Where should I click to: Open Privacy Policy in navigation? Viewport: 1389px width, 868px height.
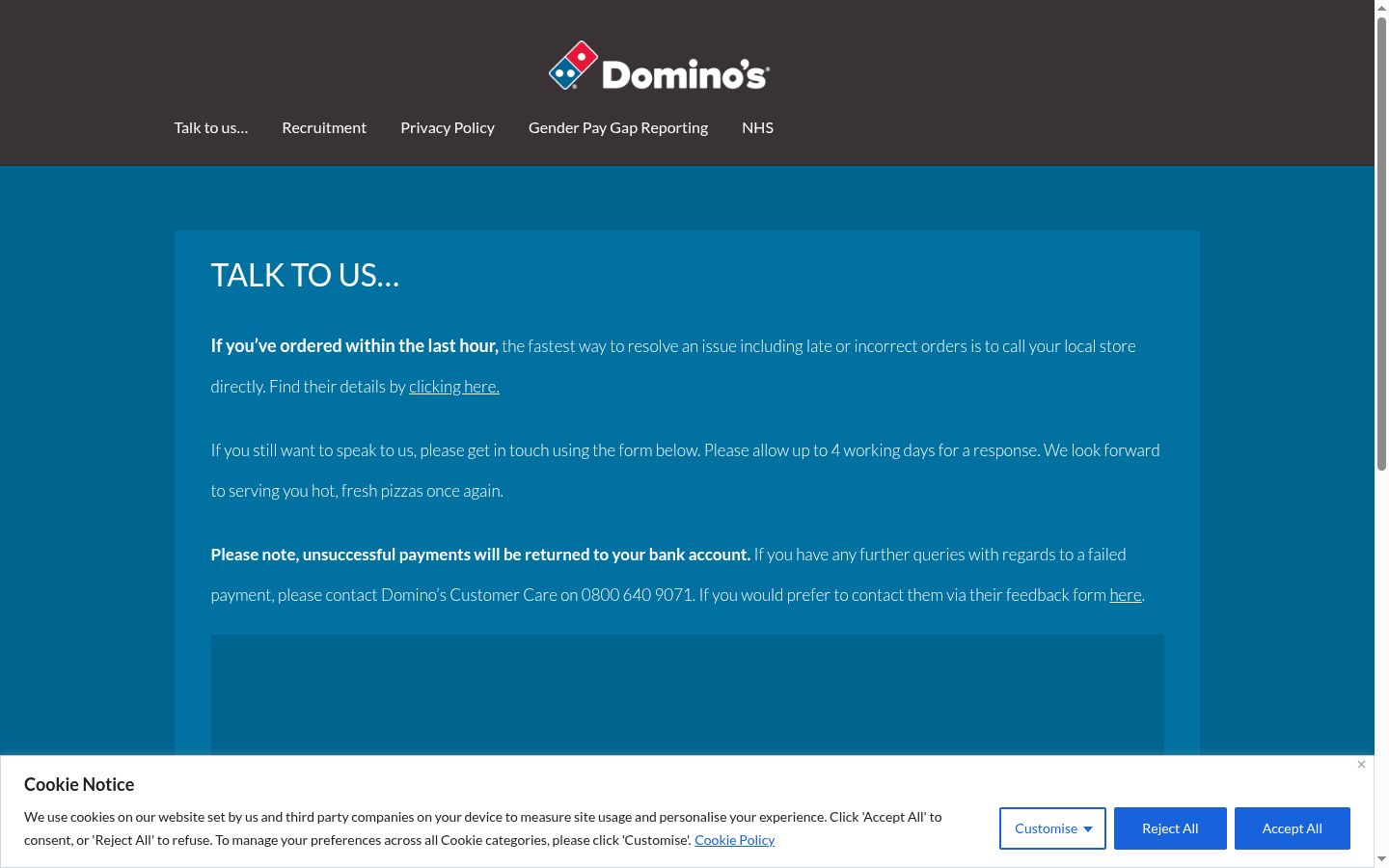pyautogui.click(x=448, y=127)
